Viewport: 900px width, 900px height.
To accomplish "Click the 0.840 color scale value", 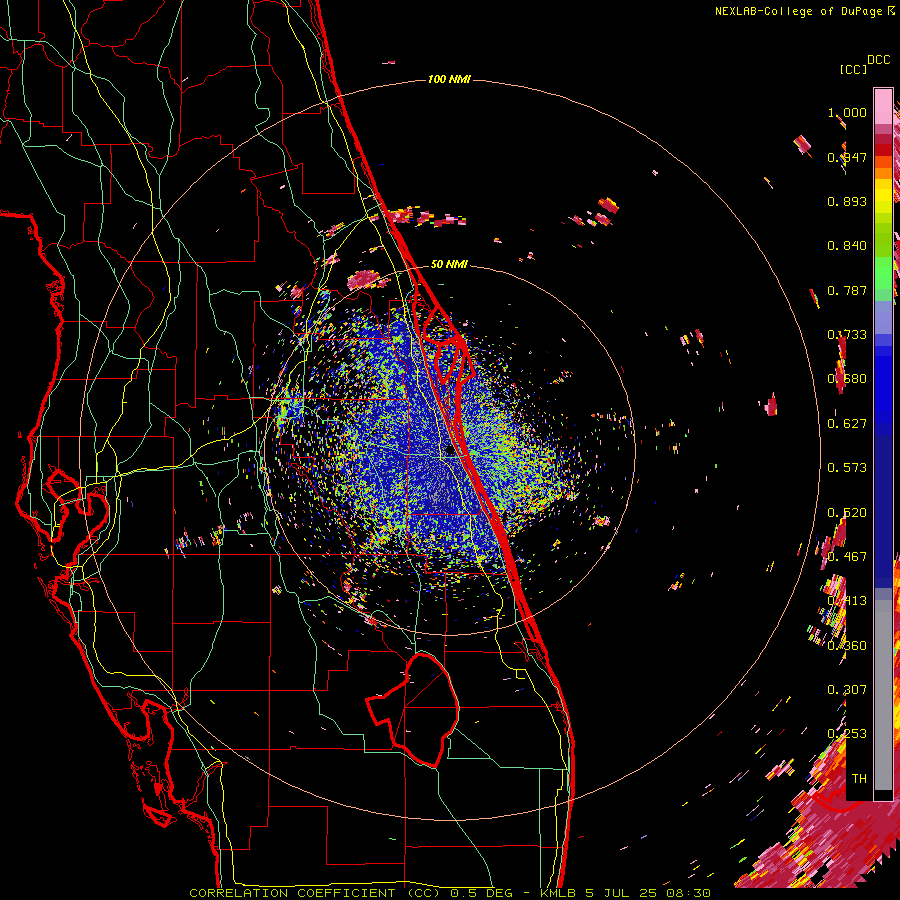I will click(x=847, y=246).
